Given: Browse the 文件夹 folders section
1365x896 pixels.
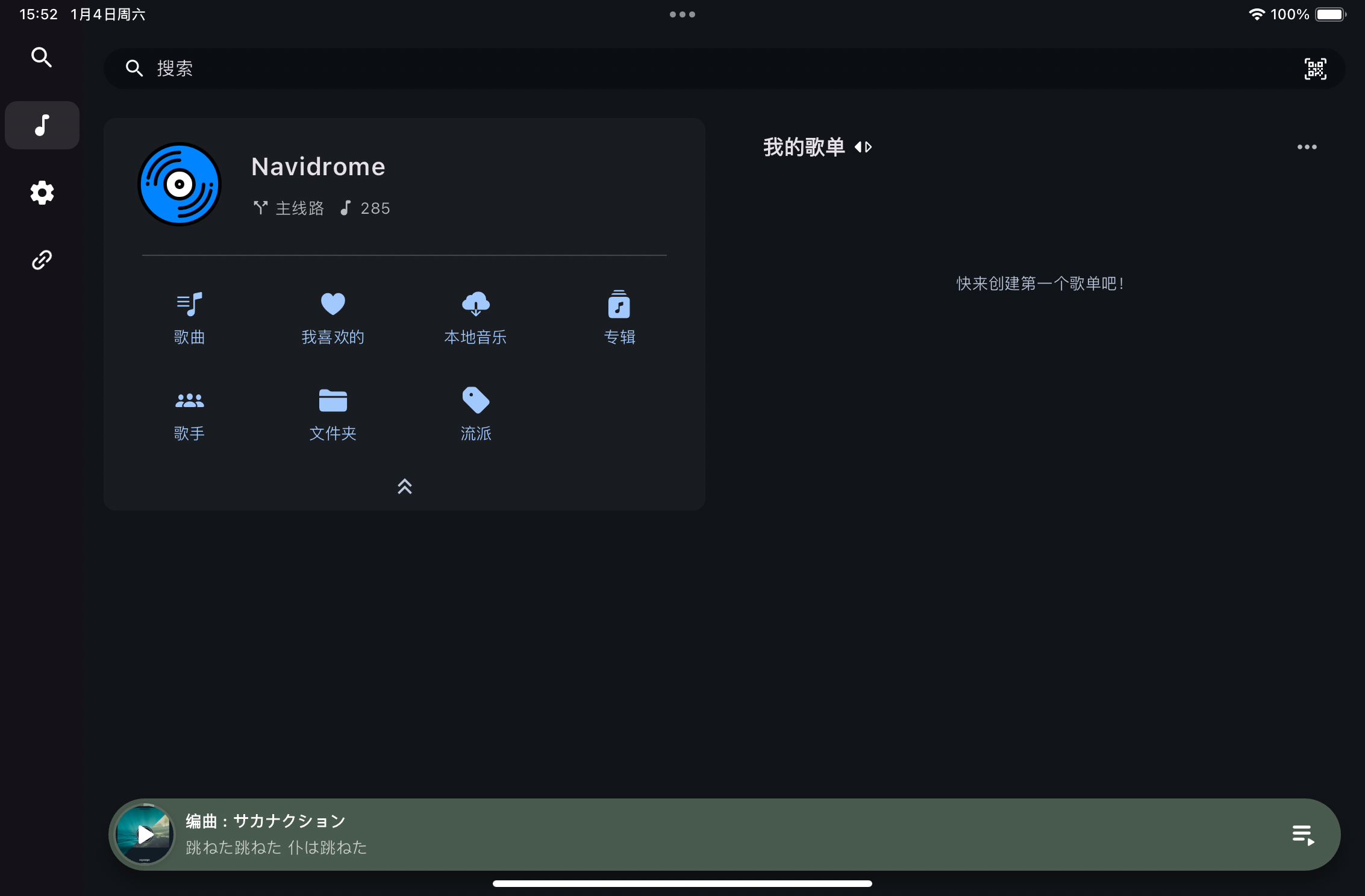Looking at the screenshot, I should tap(333, 414).
